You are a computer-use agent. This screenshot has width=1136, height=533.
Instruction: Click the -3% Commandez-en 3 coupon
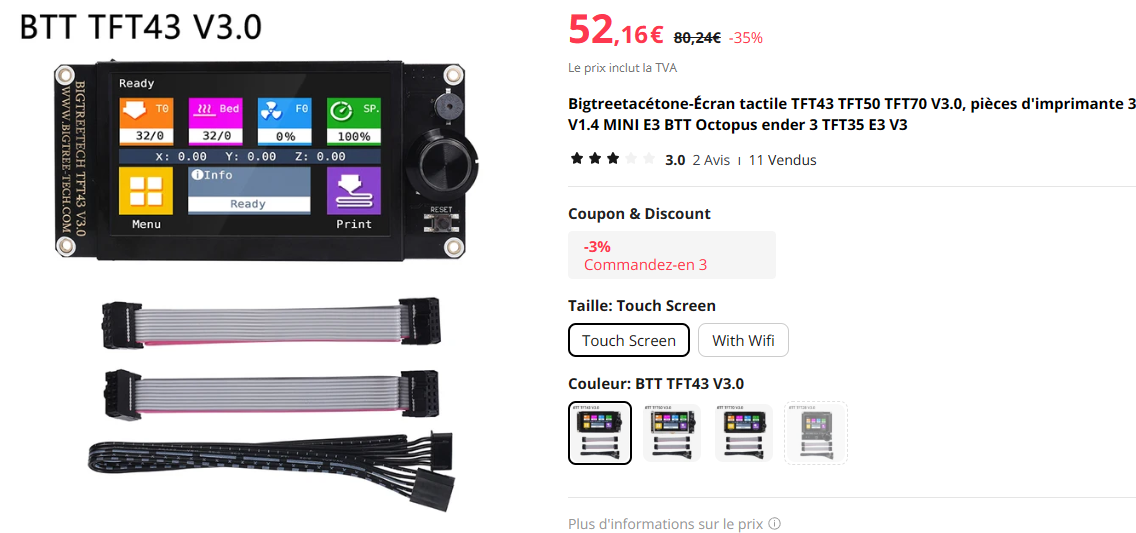(x=672, y=255)
